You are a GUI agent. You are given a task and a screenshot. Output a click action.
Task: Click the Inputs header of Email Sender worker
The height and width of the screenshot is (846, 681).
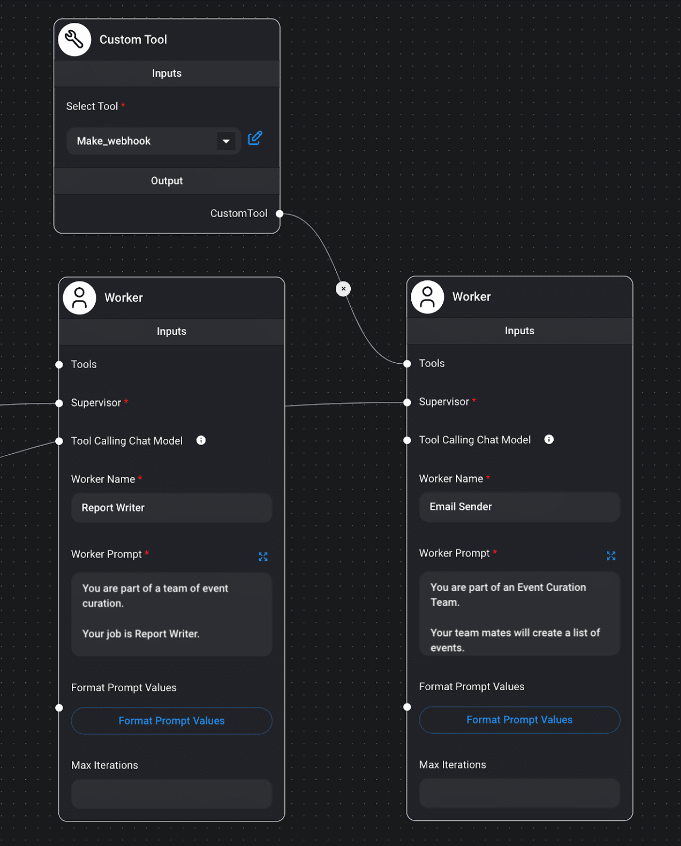pos(520,331)
